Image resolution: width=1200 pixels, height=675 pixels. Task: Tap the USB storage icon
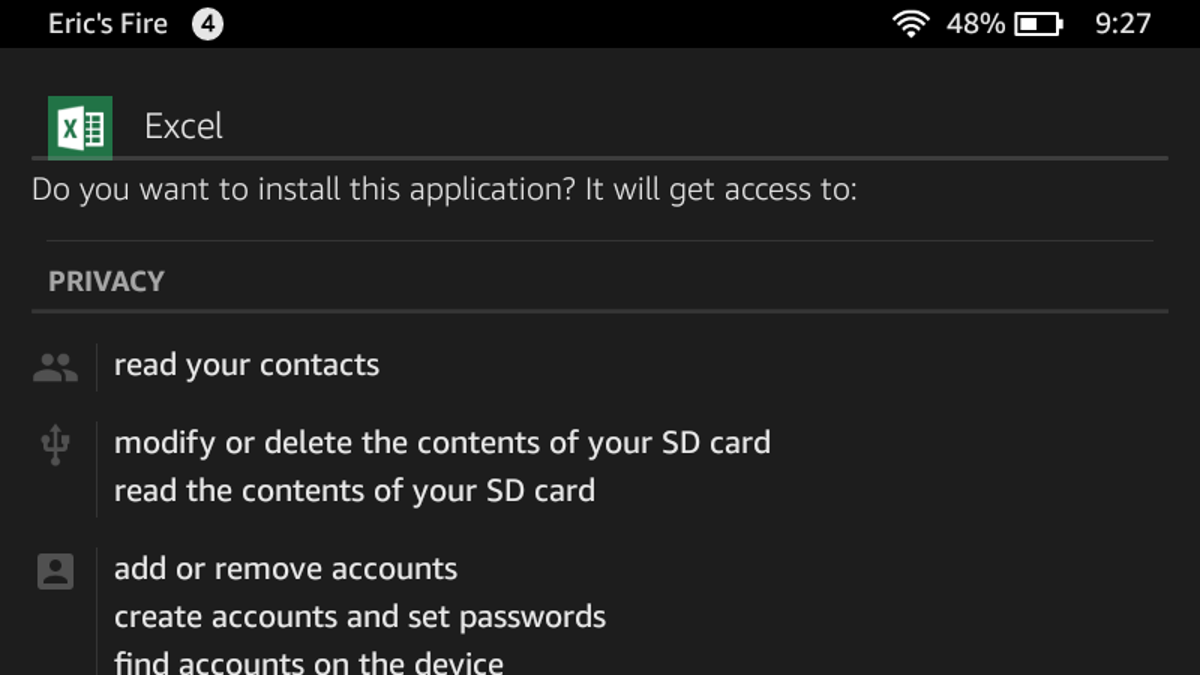tap(55, 445)
